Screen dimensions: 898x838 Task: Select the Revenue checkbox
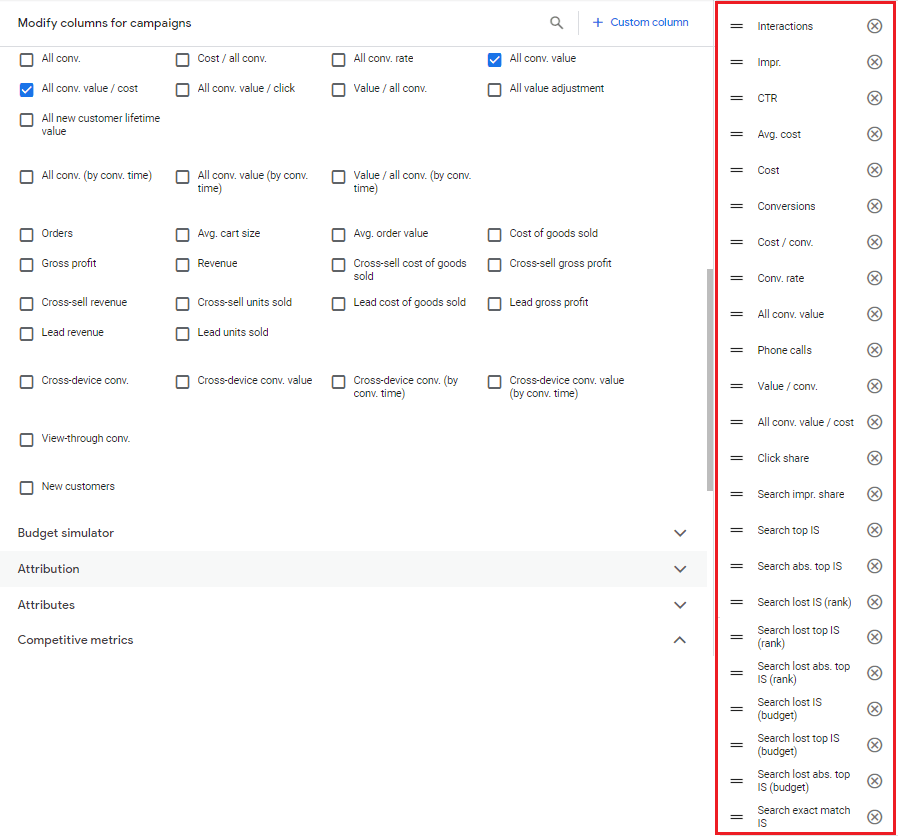tap(182, 265)
